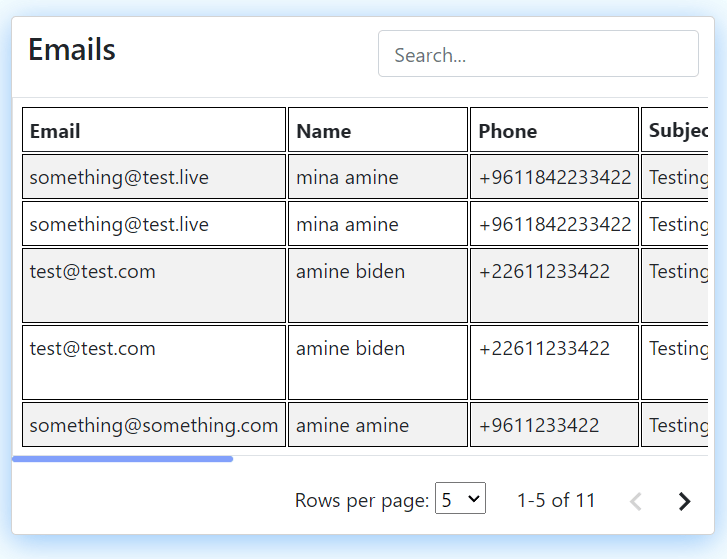The image size is (727, 559).
Task: Click the Rows per page label
Action: click(362, 501)
